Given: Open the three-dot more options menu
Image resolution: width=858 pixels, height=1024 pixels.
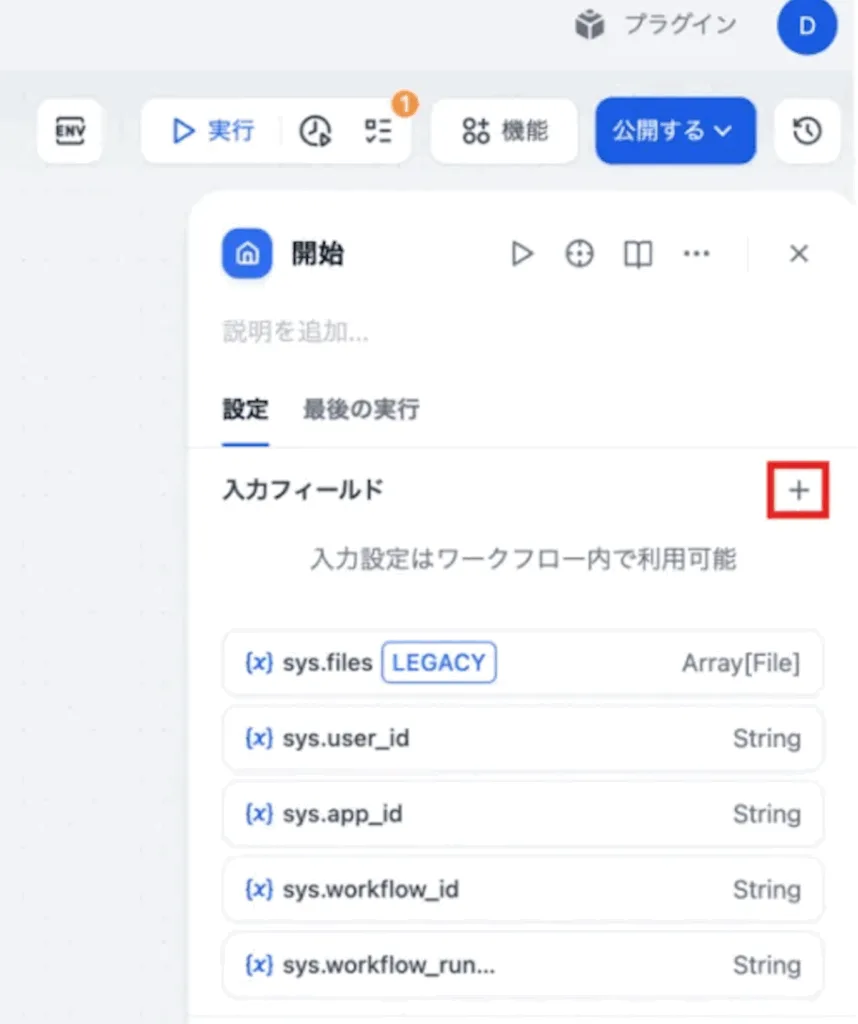Looking at the screenshot, I should coord(696,254).
